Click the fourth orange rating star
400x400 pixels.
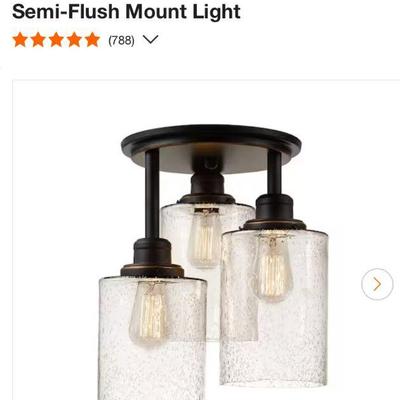point(74,40)
